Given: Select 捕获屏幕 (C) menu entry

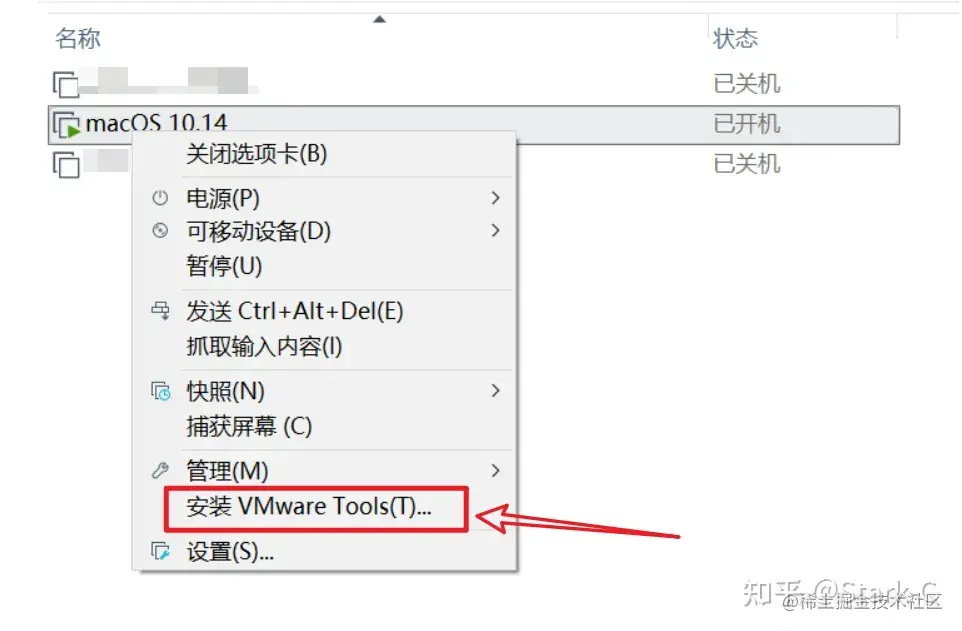Looking at the screenshot, I should click(249, 426).
